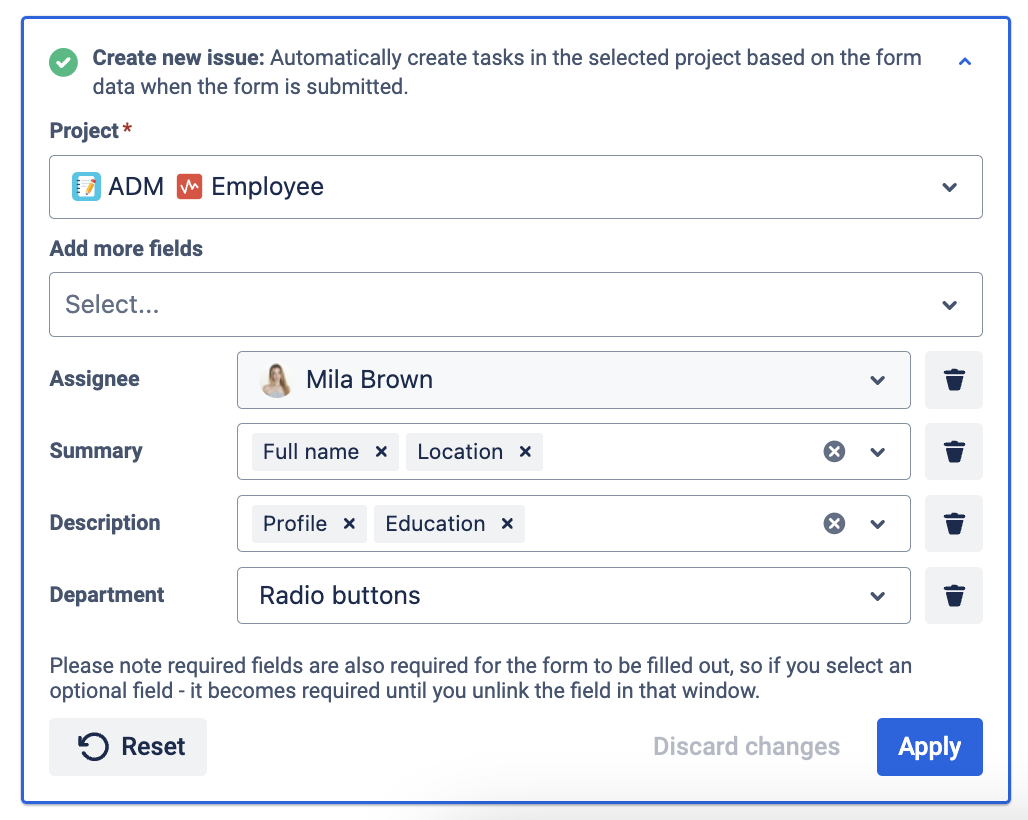Delete the Department field row
This screenshot has width=1028, height=820.
click(x=954, y=596)
